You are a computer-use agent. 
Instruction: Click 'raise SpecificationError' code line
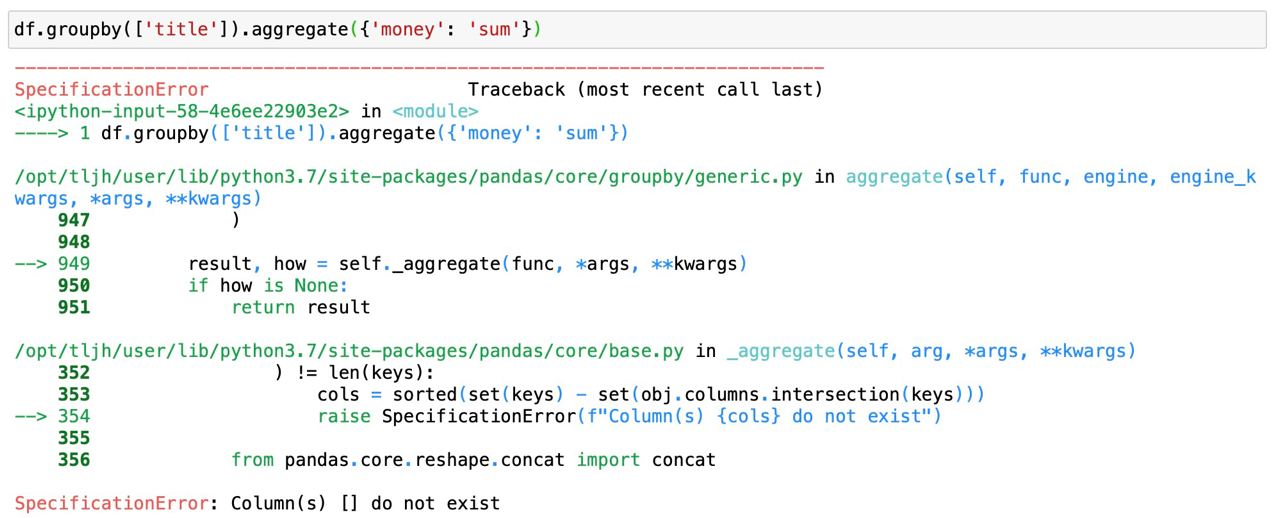(x=630, y=416)
